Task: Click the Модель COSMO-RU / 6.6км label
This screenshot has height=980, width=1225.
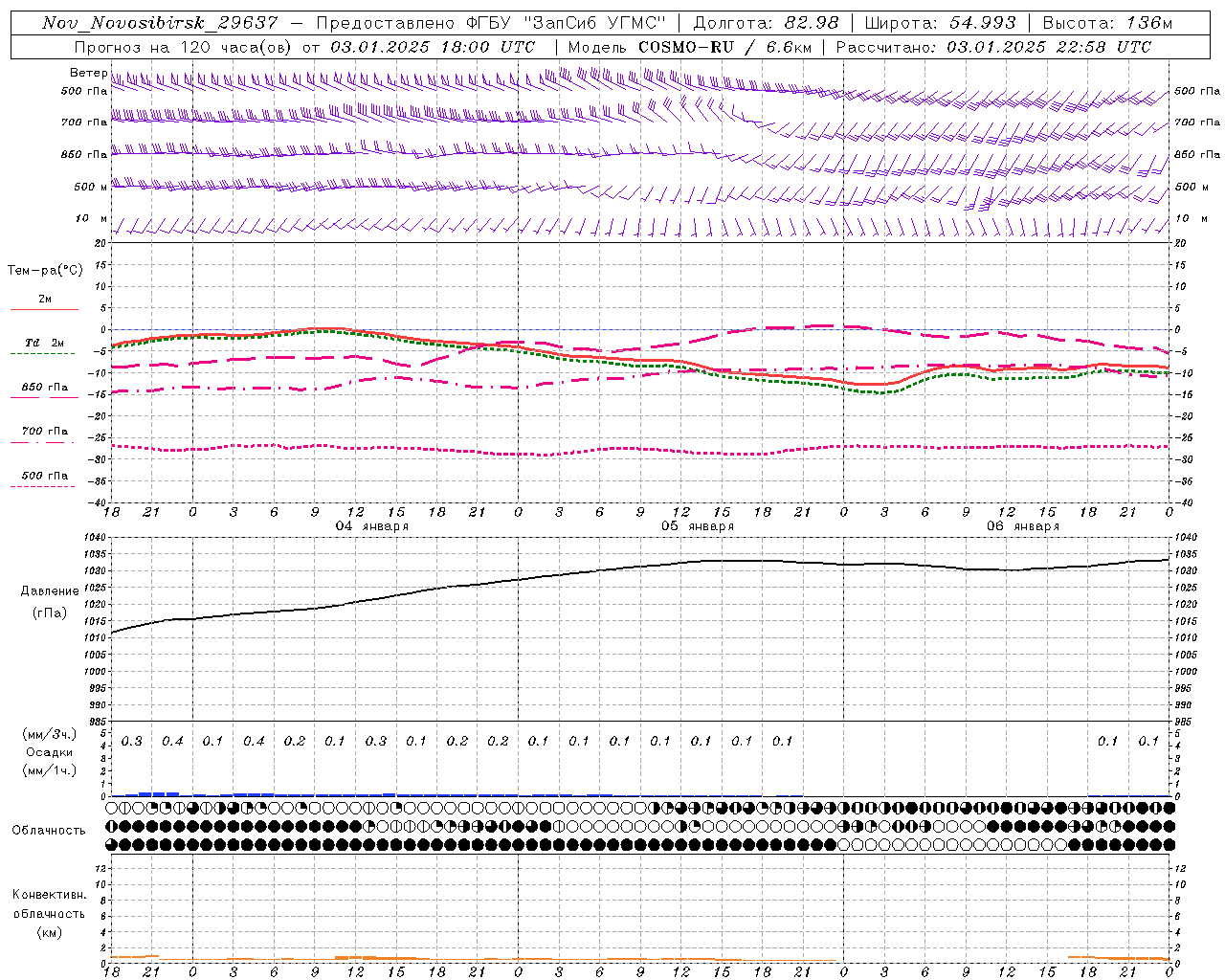Action: pyautogui.click(x=689, y=46)
